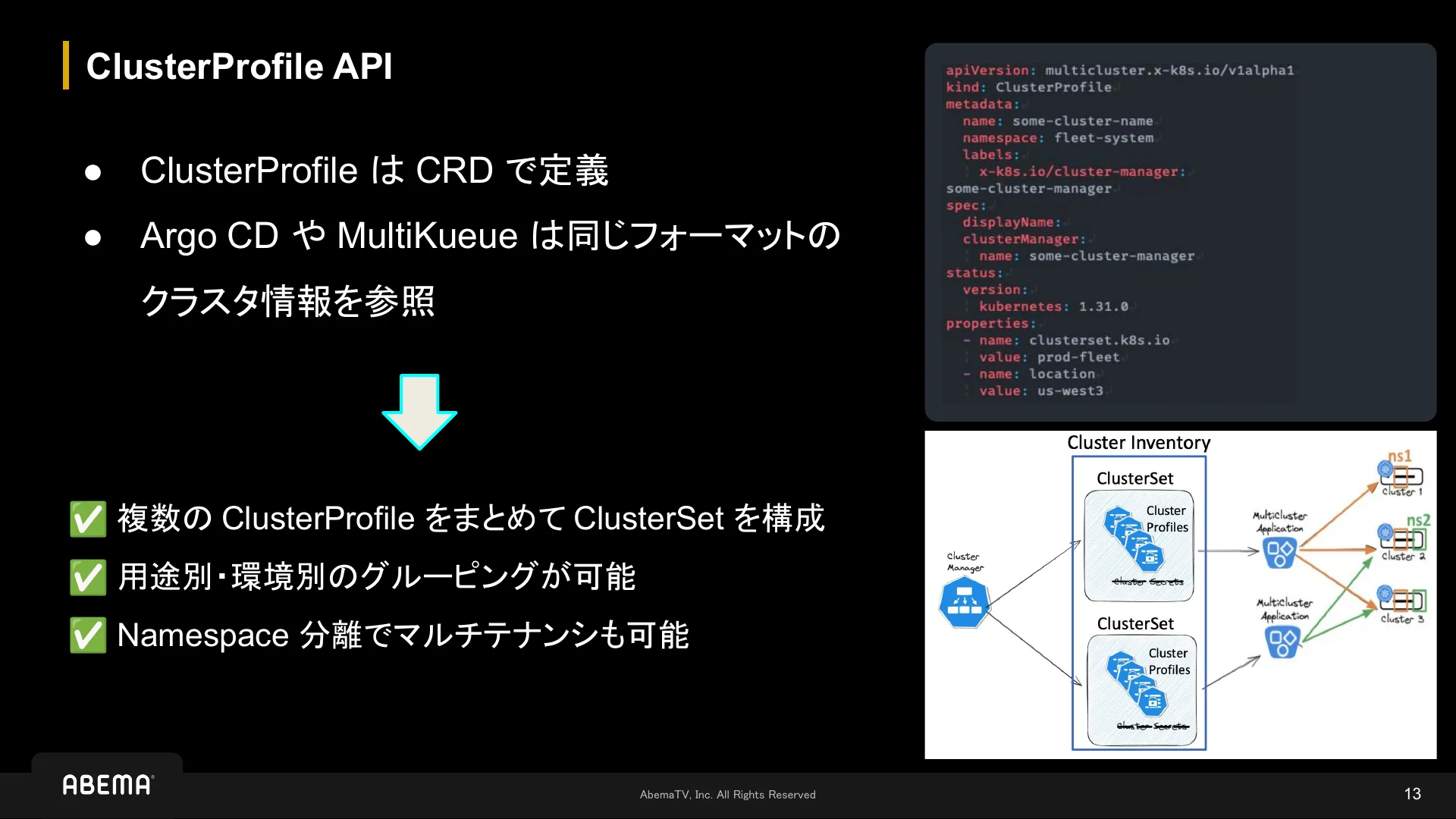Click the AbemaTV copyright footer text
The image size is (1456, 819).
point(727,795)
